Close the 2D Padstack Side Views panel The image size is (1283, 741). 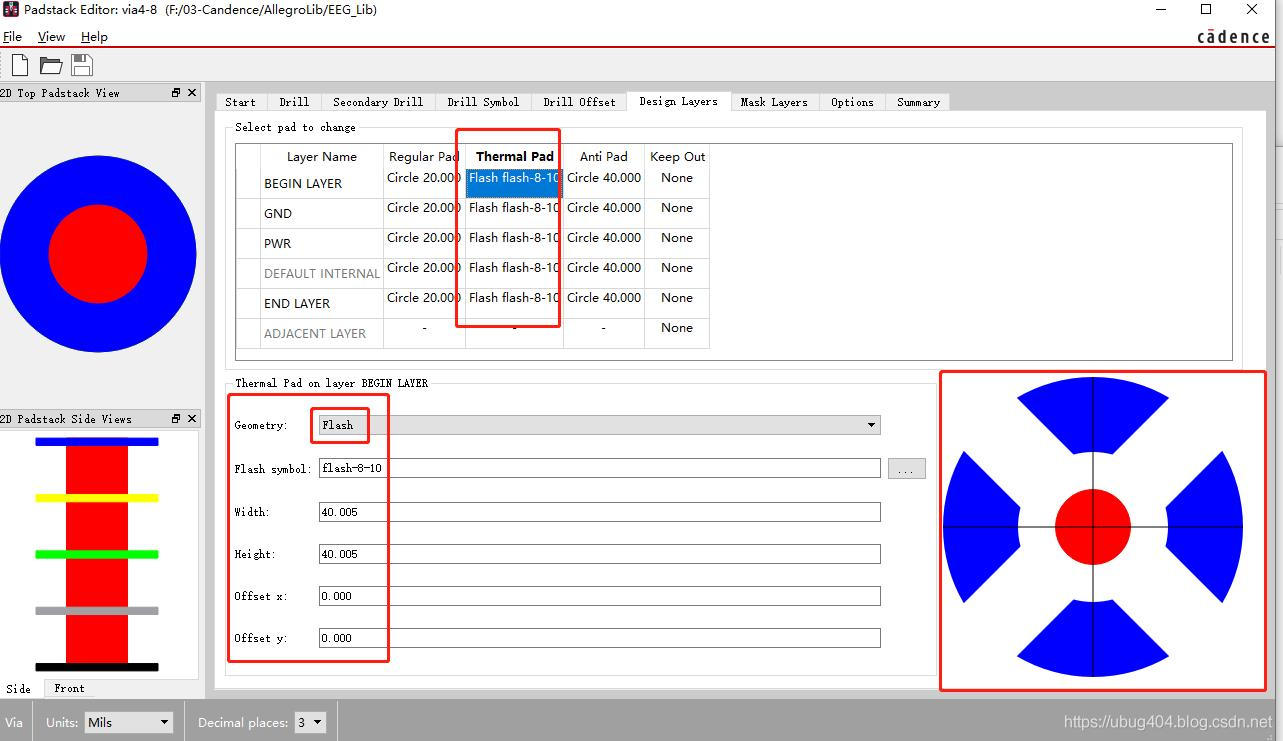tap(192, 419)
